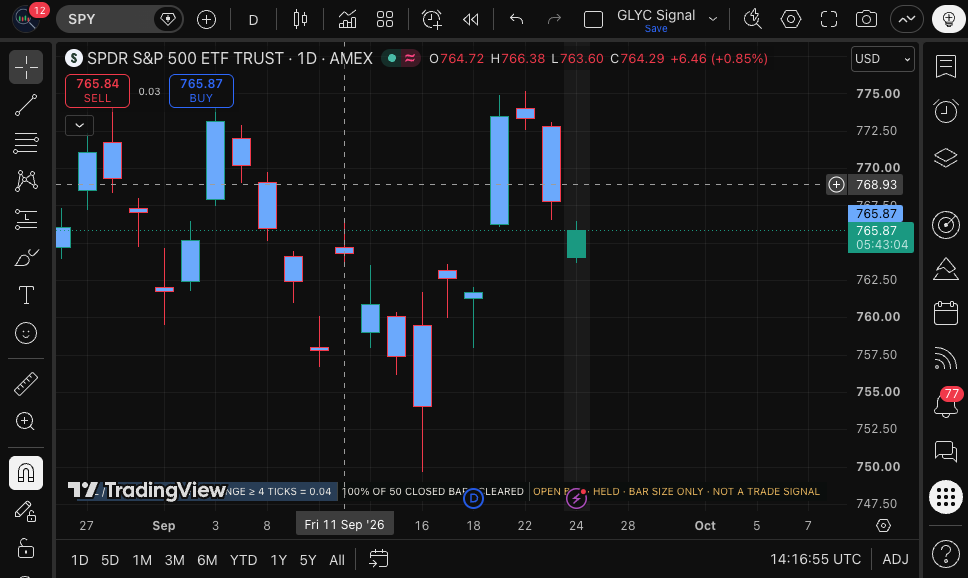Select the crosshair cursor tool
The width and height of the screenshot is (968, 578).
pyautogui.click(x=26, y=67)
